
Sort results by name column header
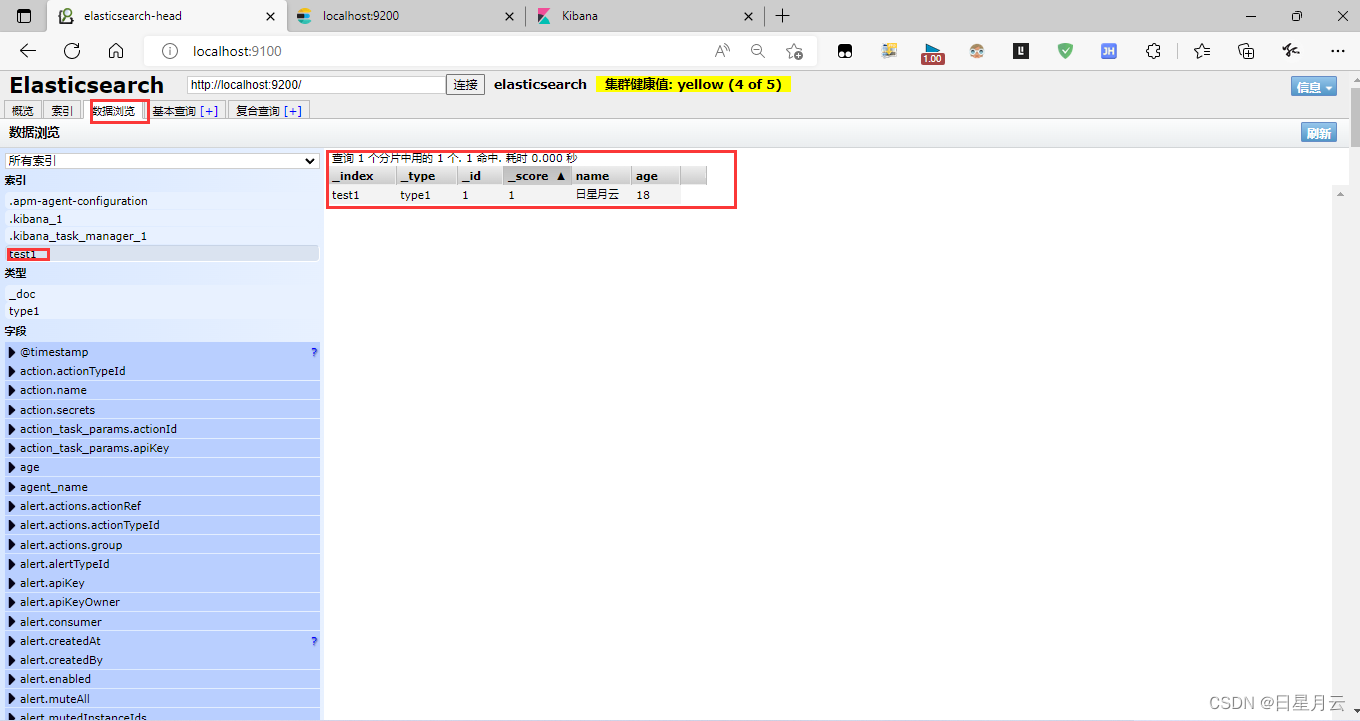click(x=602, y=176)
